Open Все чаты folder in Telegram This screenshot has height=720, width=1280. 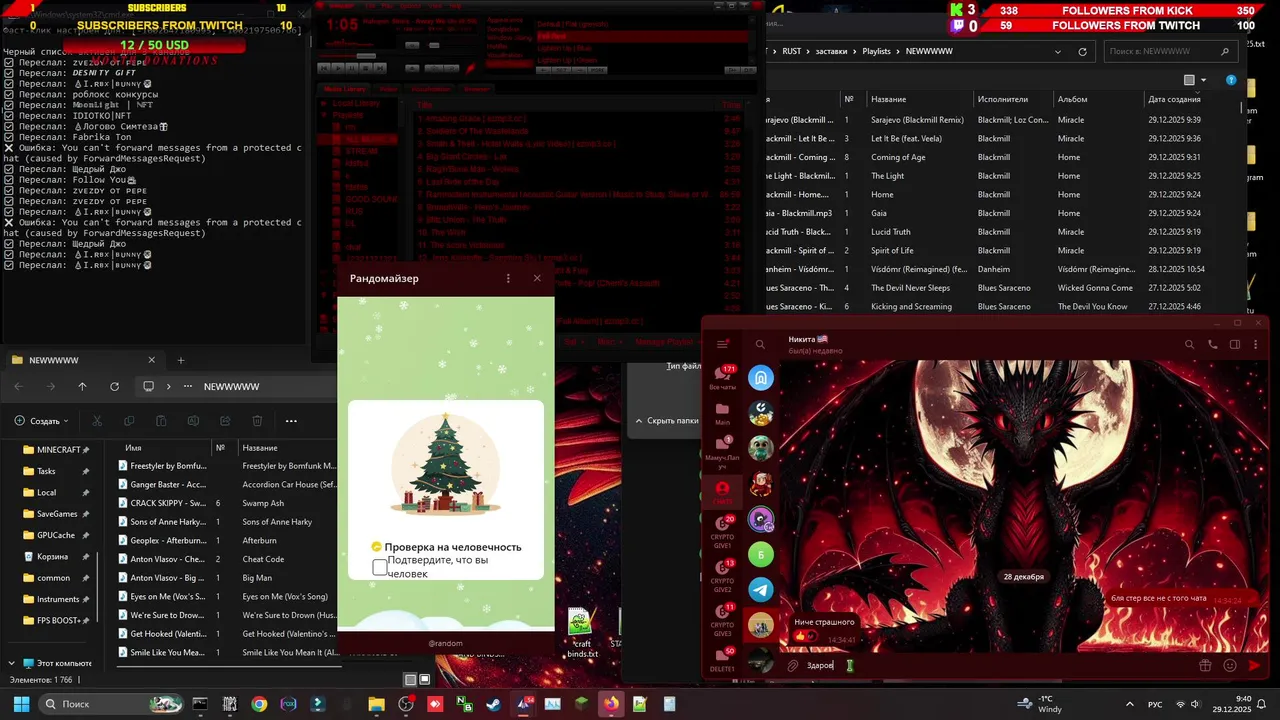[x=722, y=377]
